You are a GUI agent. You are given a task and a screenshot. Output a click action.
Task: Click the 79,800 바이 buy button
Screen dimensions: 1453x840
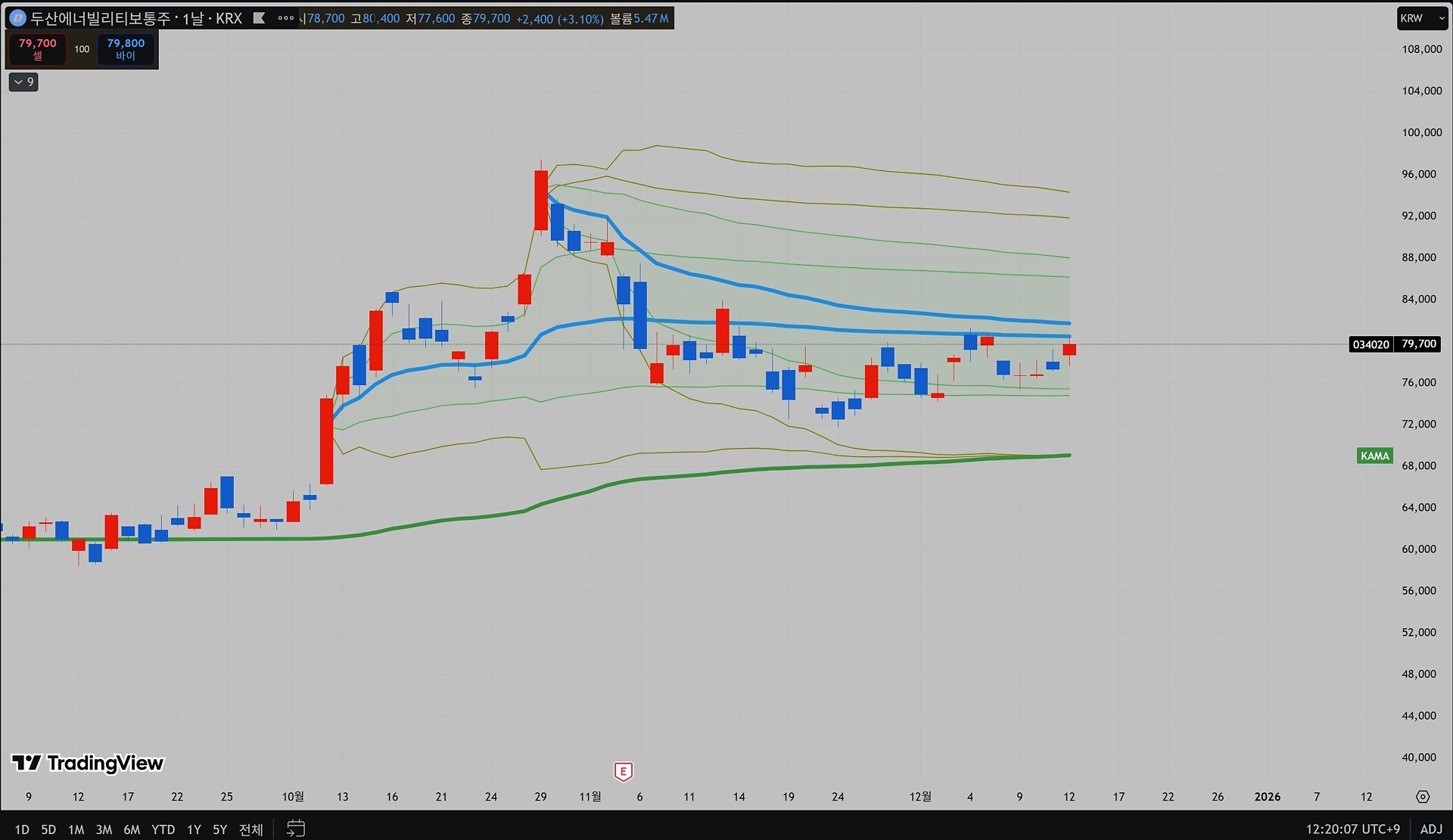pyautogui.click(x=126, y=48)
